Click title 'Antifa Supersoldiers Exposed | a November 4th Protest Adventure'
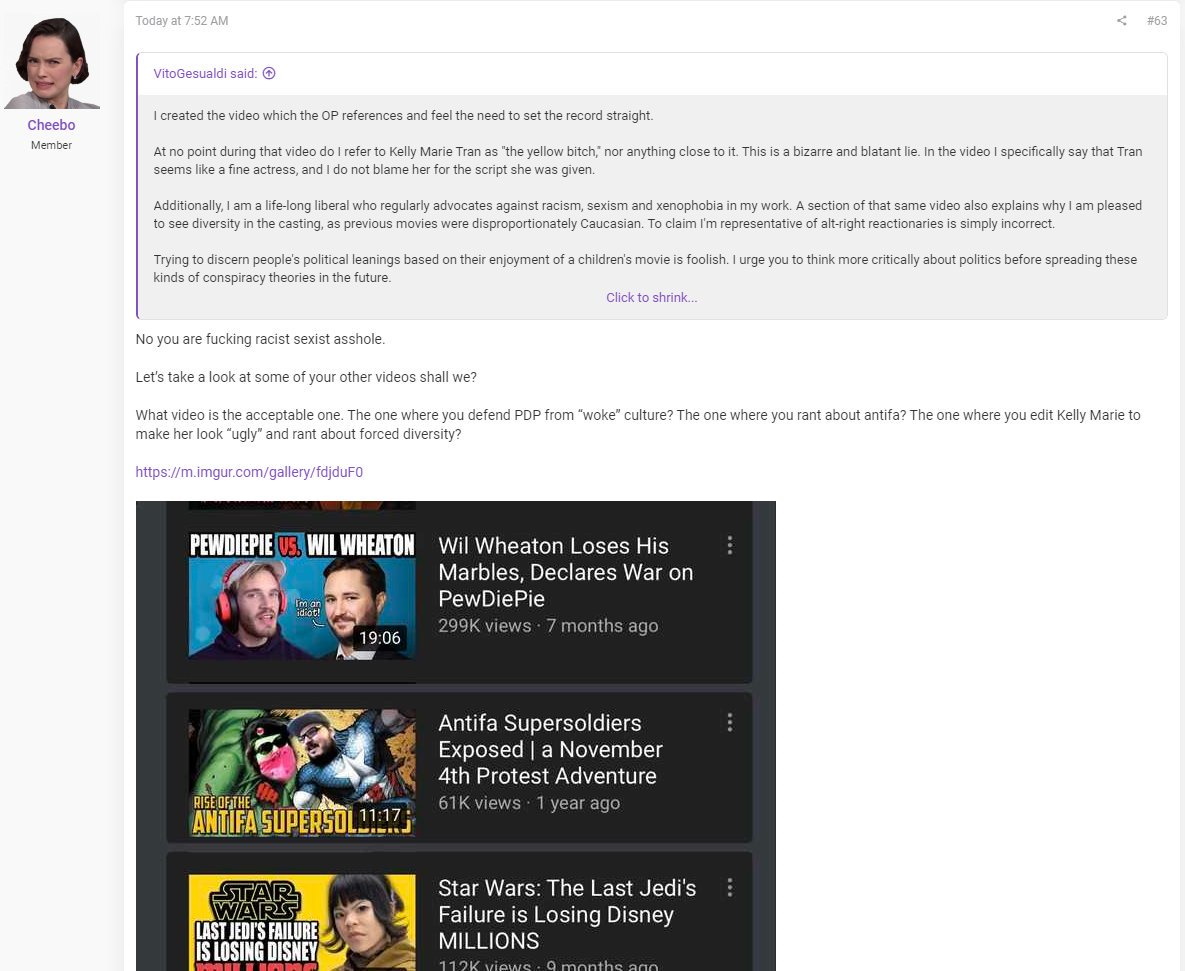This screenshot has width=1185, height=971. (x=550, y=749)
